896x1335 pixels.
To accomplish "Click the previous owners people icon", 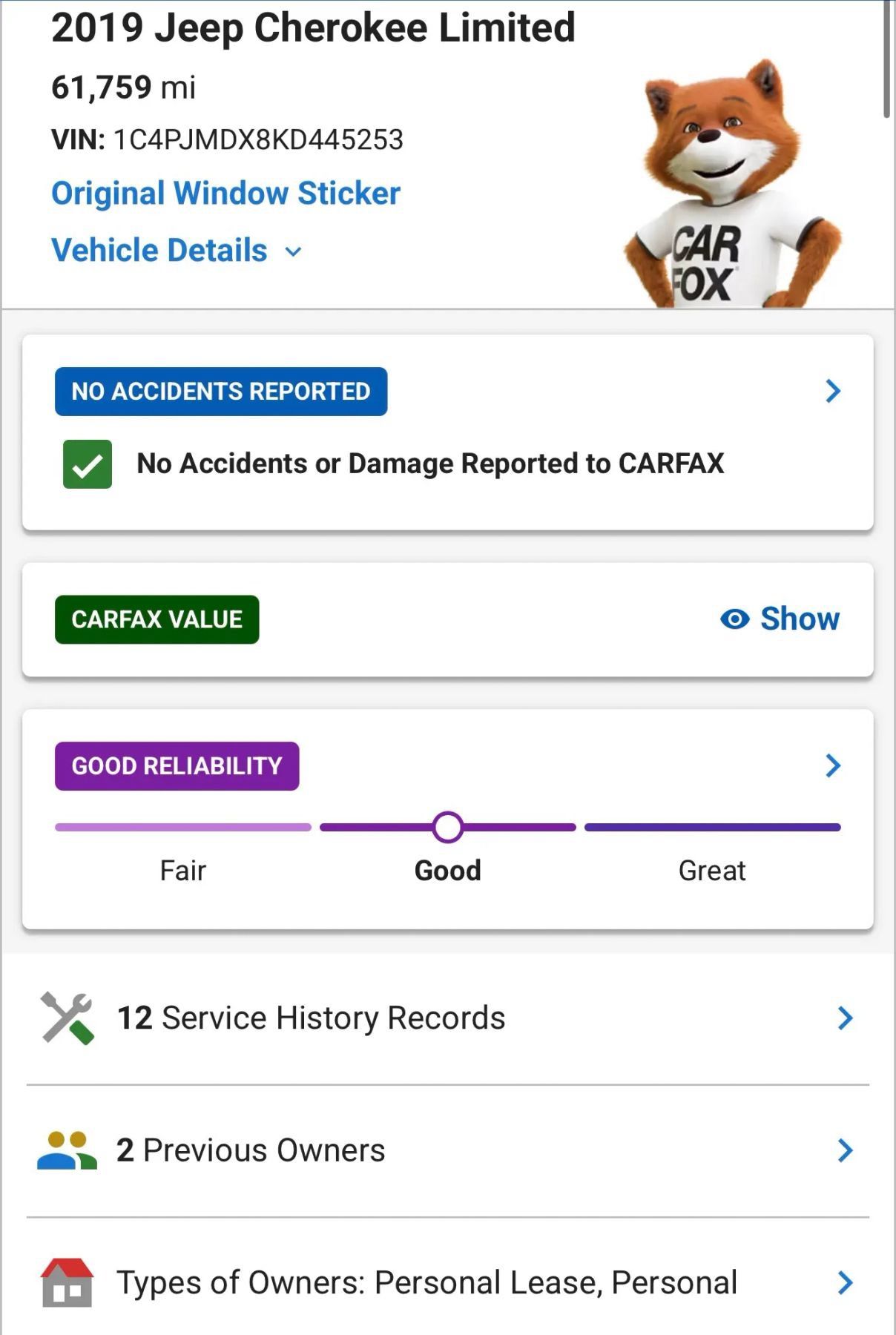I will (67, 1150).
